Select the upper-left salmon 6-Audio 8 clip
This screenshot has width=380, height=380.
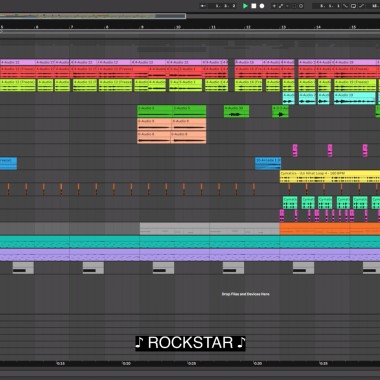154,124
